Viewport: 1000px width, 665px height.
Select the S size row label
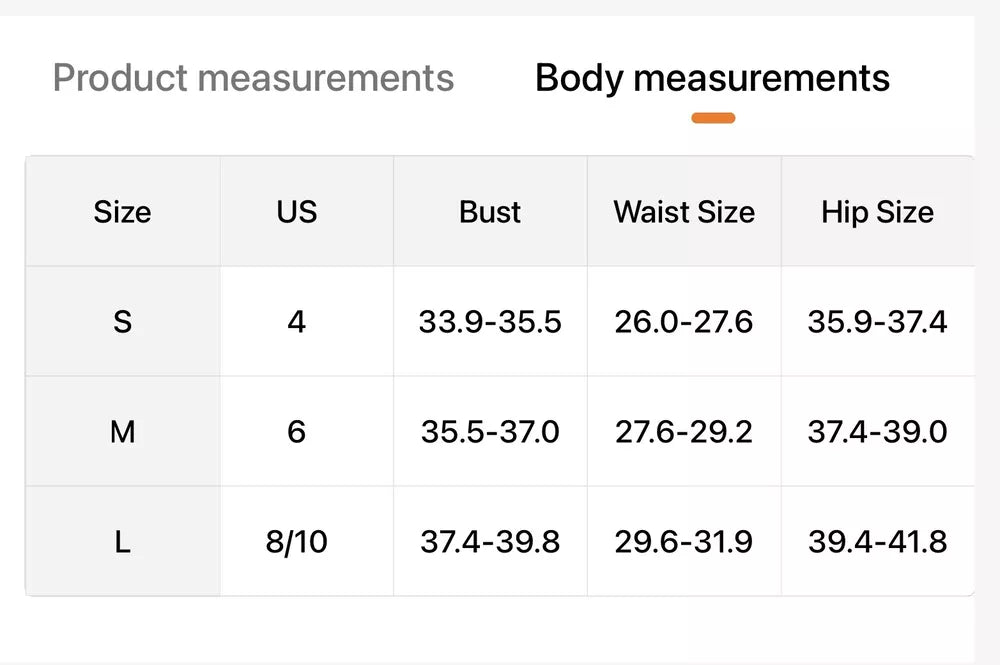[122, 321]
